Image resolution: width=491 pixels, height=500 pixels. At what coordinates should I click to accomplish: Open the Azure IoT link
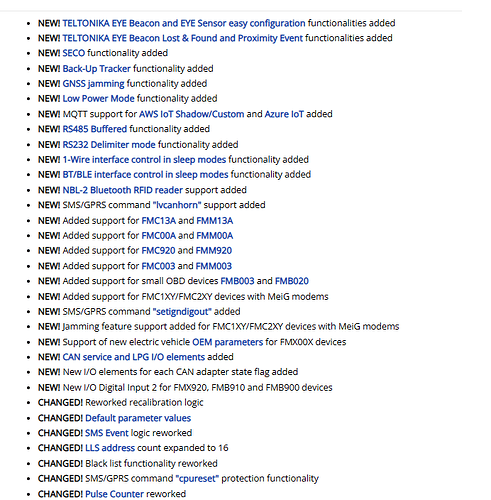point(284,114)
